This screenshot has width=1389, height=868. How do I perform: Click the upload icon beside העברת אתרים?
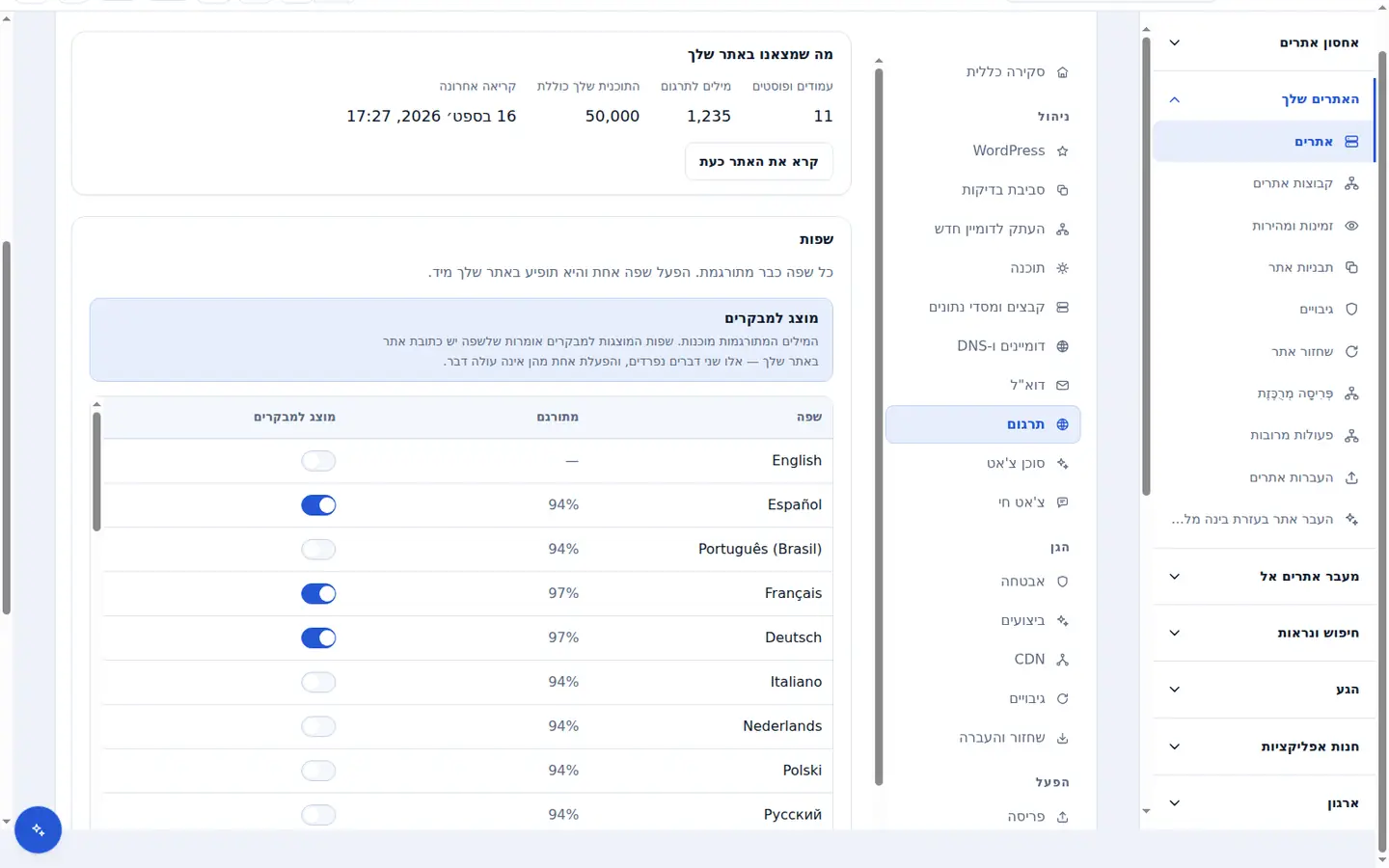pyautogui.click(x=1351, y=477)
